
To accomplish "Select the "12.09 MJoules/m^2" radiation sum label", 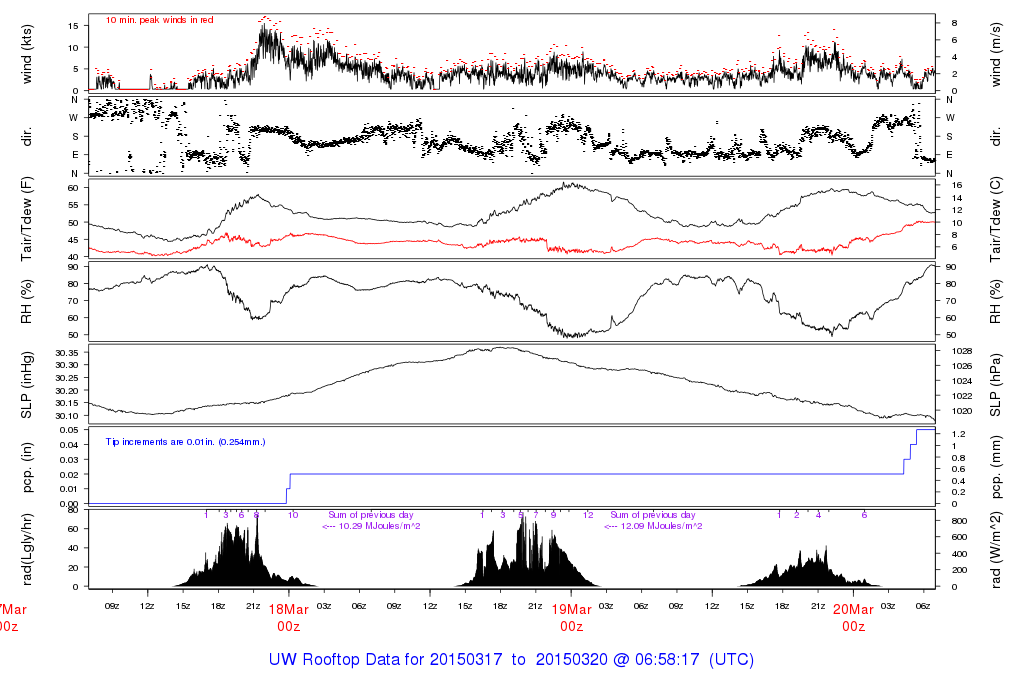I will click(661, 526).
